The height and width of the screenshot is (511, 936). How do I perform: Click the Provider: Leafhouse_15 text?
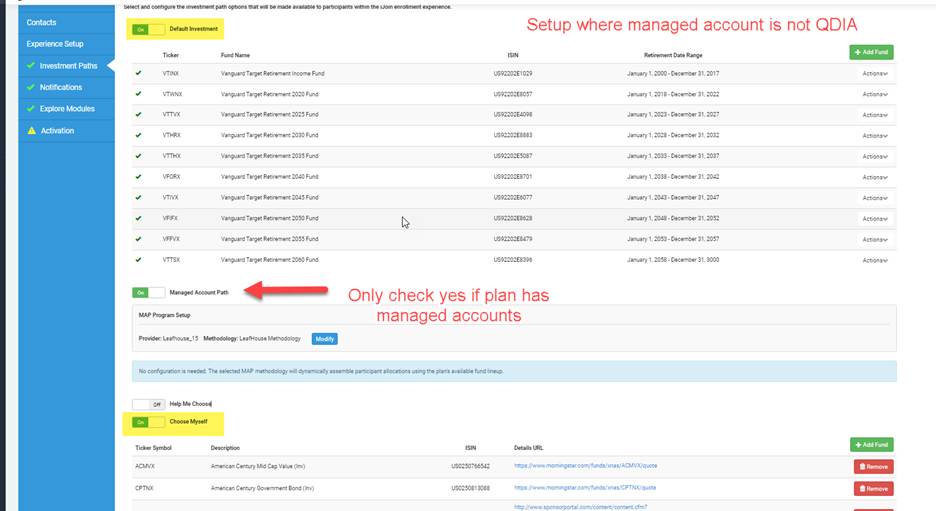[168, 338]
